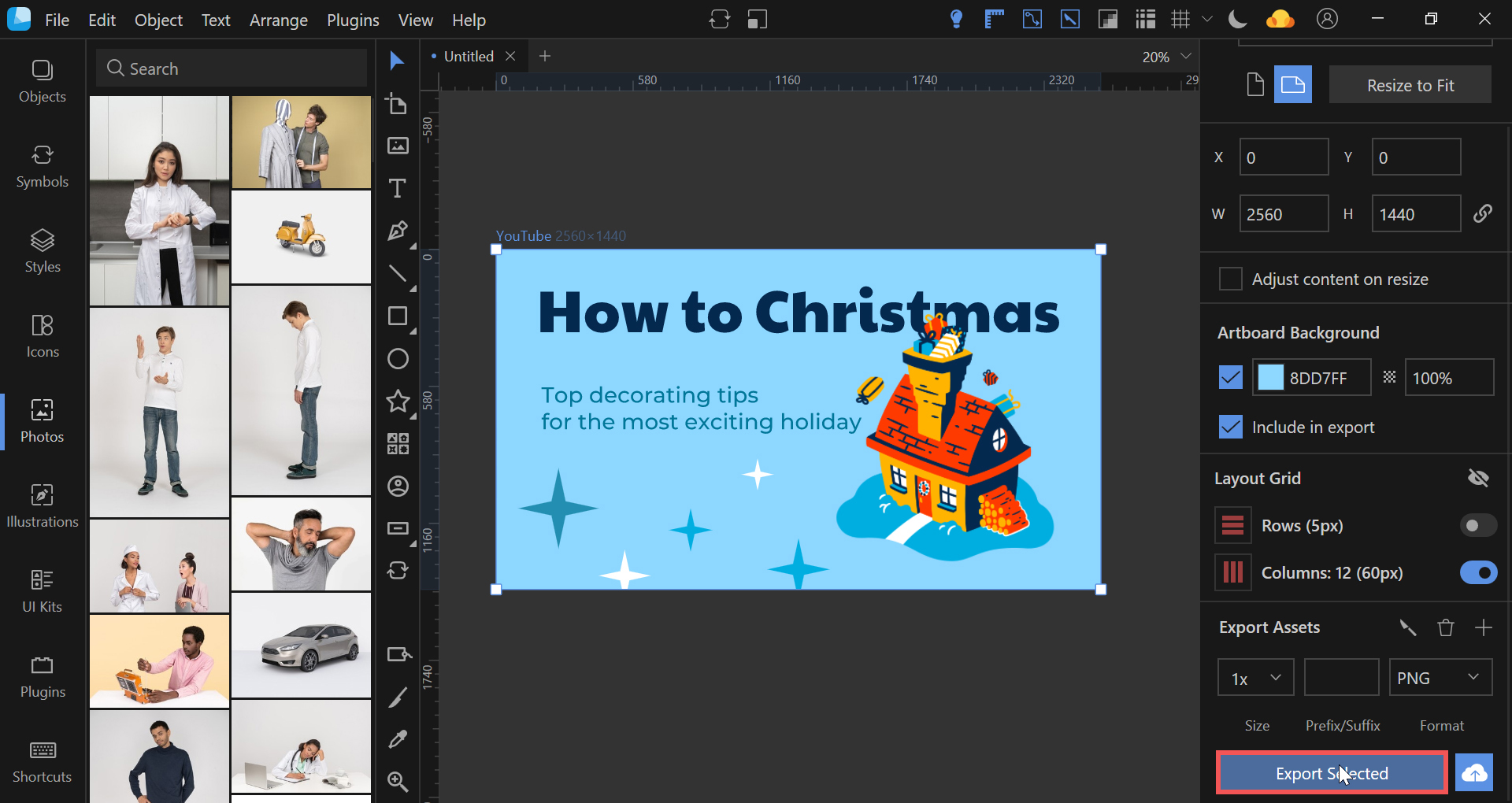Viewport: 1512px width, 803px height.
Task: Turn off Columns layout grid toggle
Action: 1478,572
